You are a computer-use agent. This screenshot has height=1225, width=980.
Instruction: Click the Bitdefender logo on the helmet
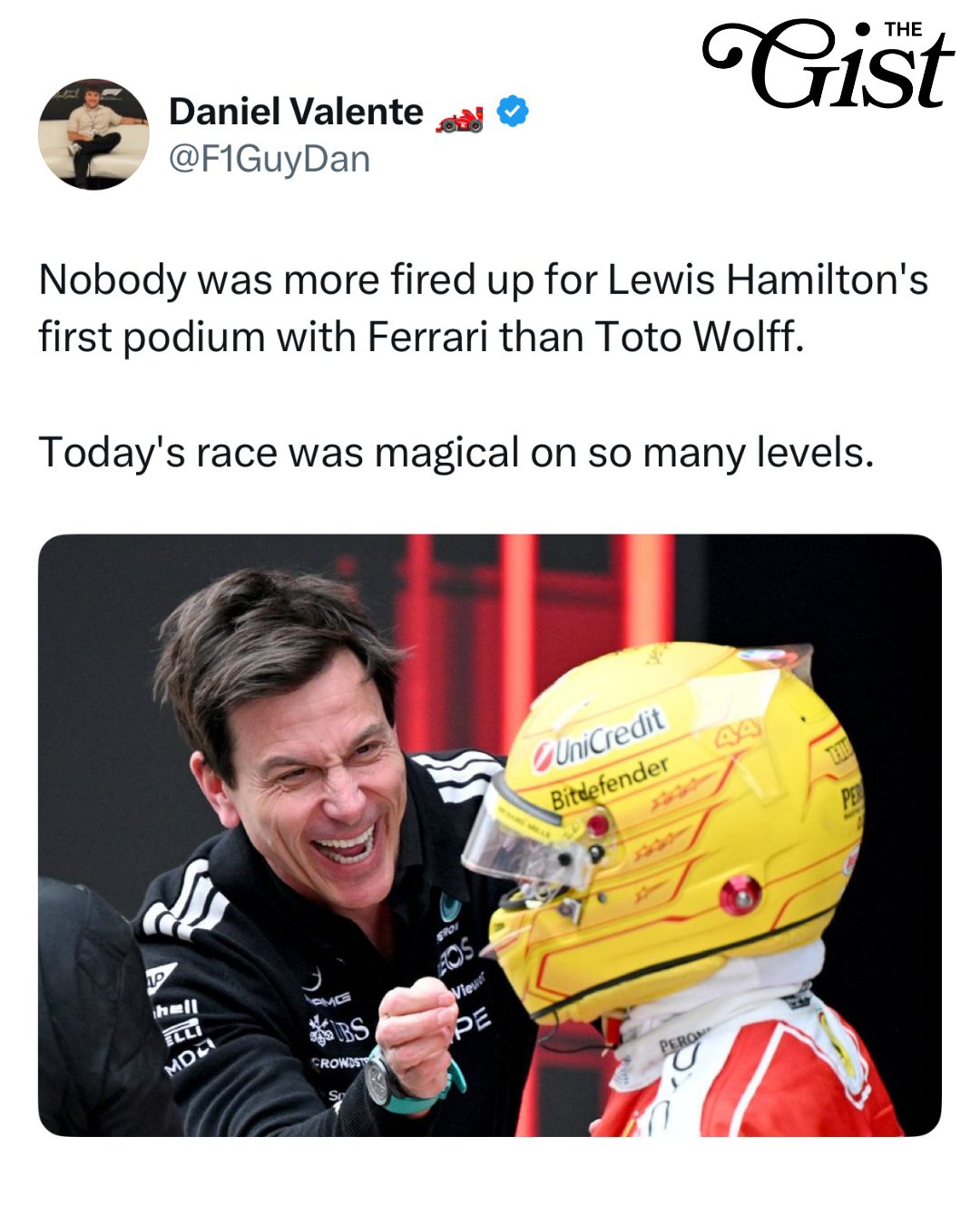610,784
